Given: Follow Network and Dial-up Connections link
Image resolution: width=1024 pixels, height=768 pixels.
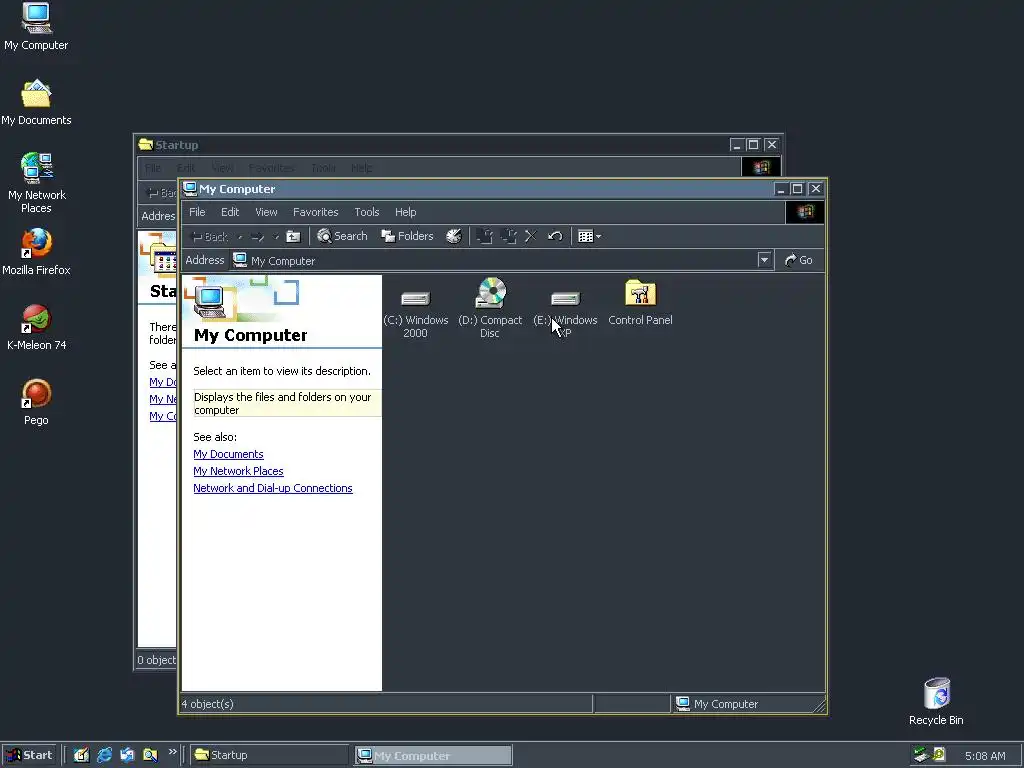Looking at the screenshot, I should click(x=273, y=488).
